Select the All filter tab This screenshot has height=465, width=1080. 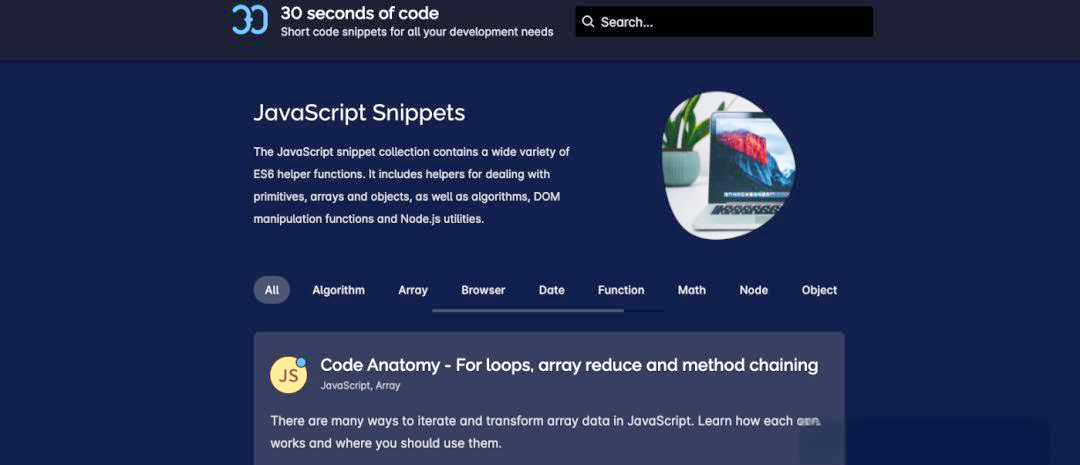pos(272,290)
